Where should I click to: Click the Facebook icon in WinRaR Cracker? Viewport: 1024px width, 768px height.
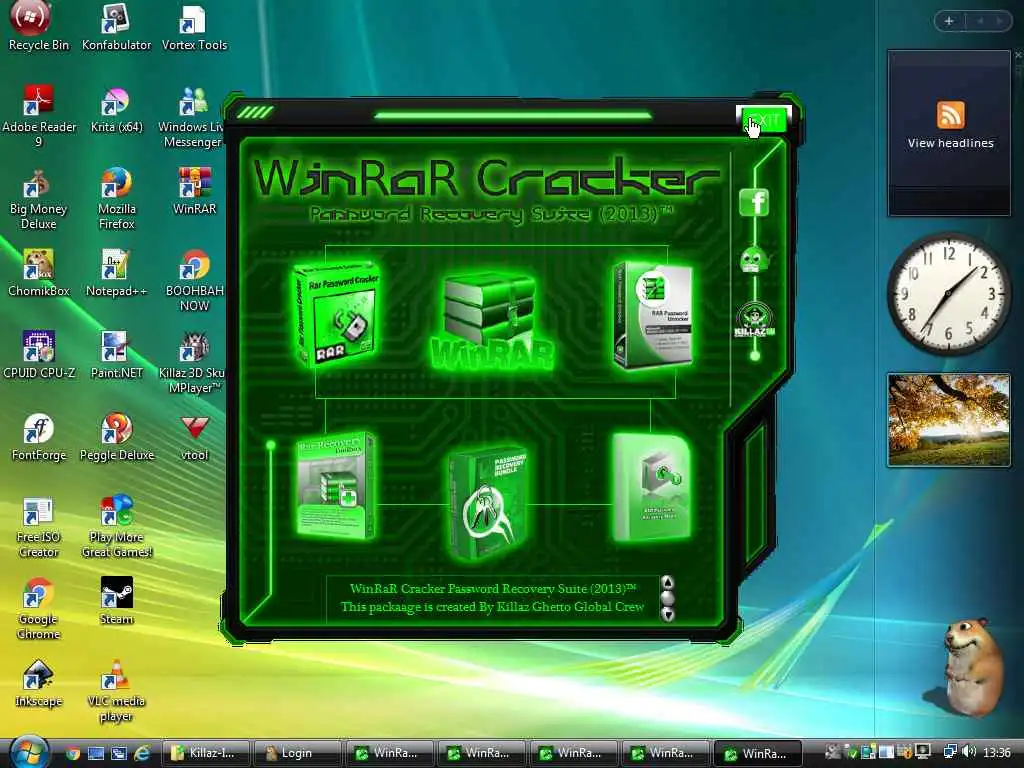coord(754,202)
